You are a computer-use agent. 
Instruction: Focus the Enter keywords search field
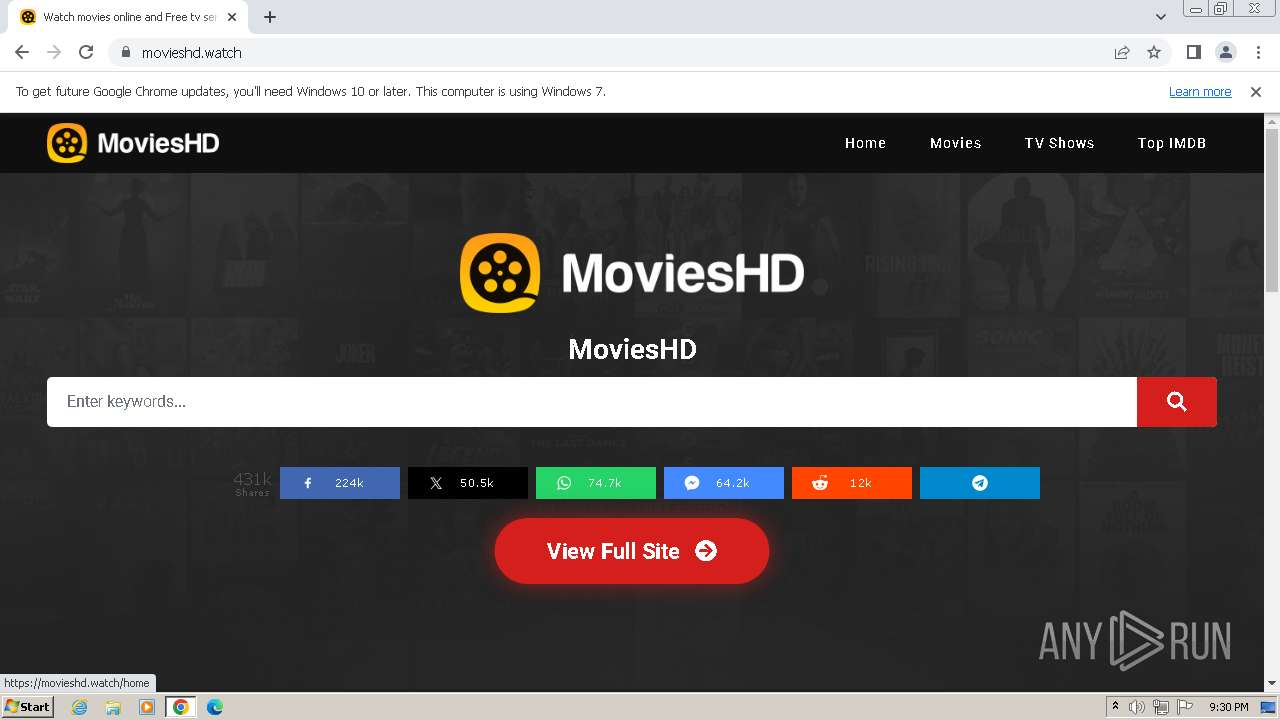click(592, 402)
